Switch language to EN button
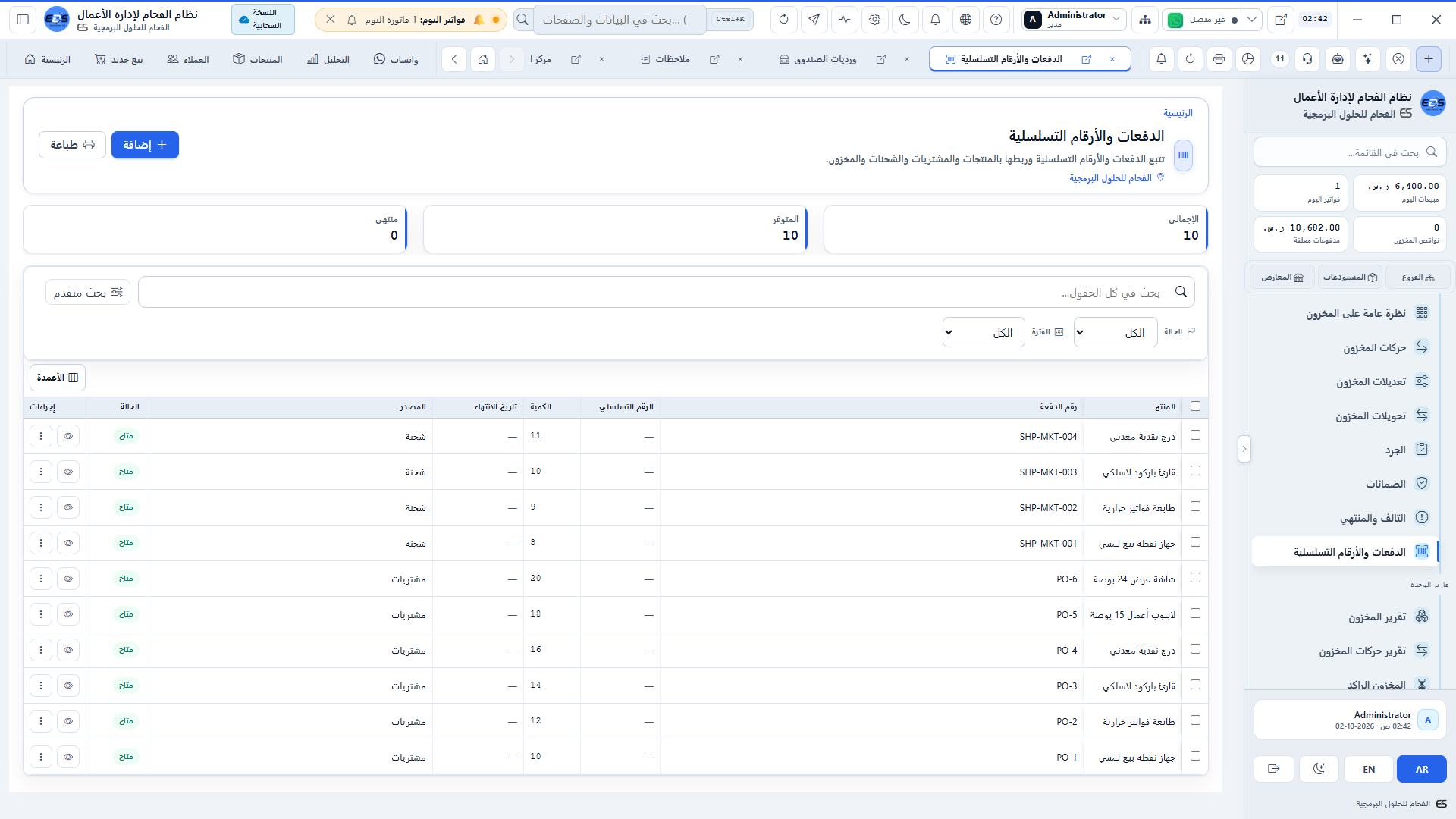This screenshot has height=819, width=1456. (1369, 769)
